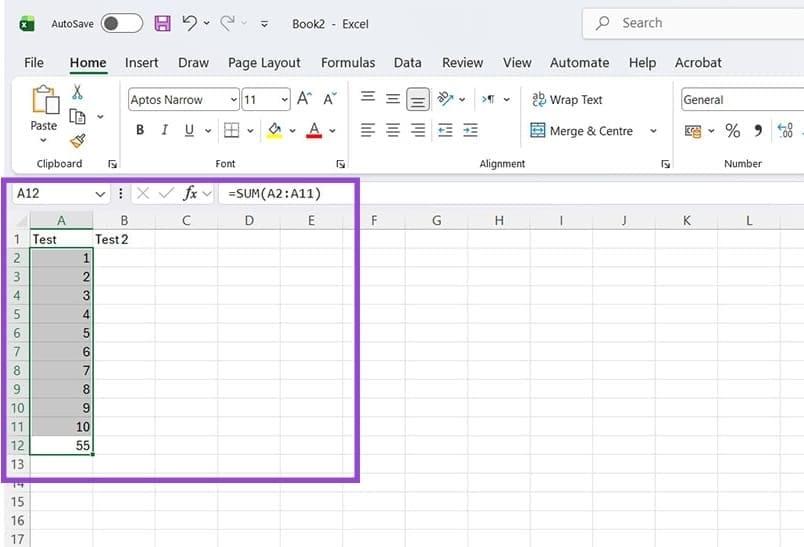
Task: Expand the Paste options arrow
Action: point(44,140)
